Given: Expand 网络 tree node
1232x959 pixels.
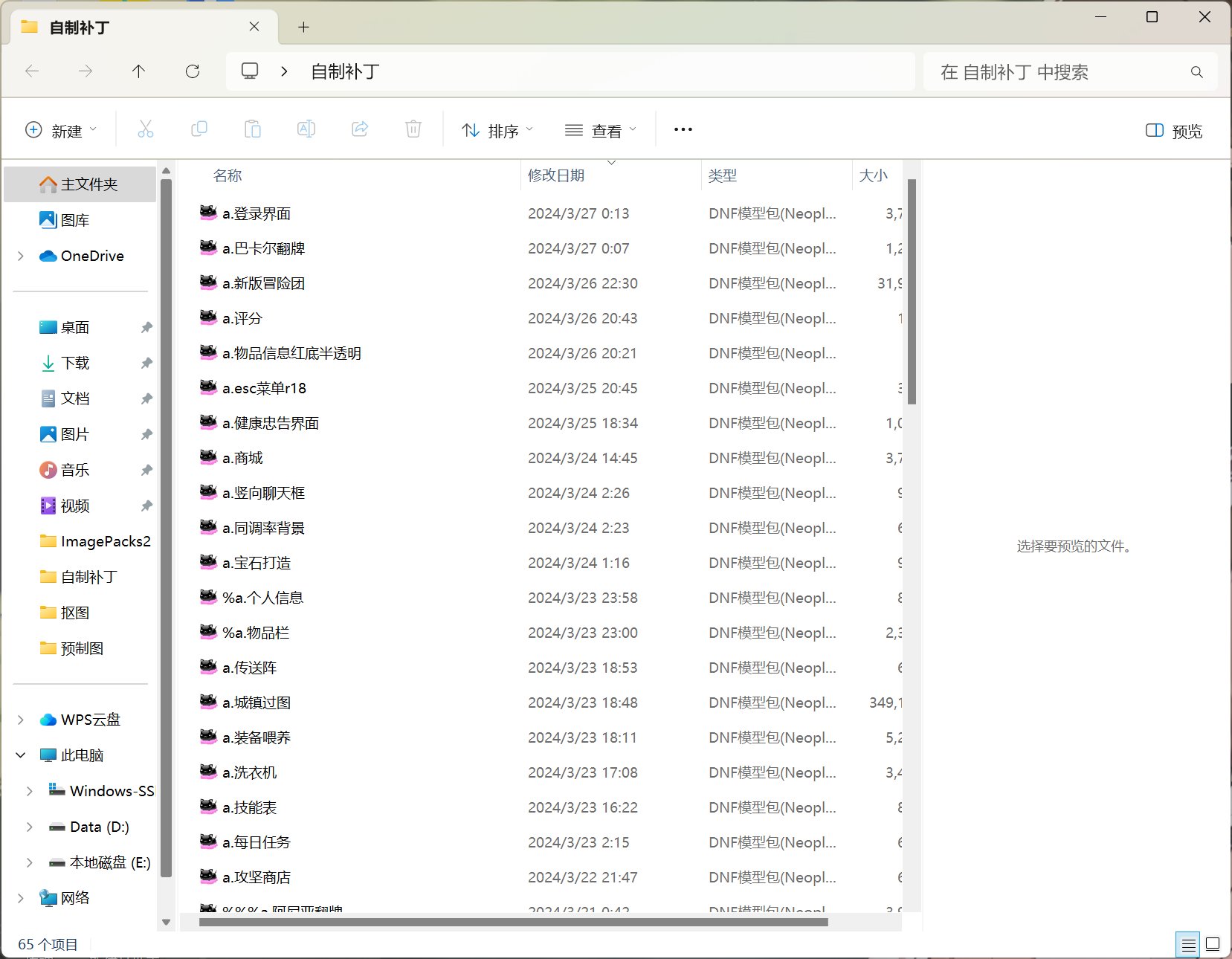Looking at the screenshot, I should coord(21,898).
